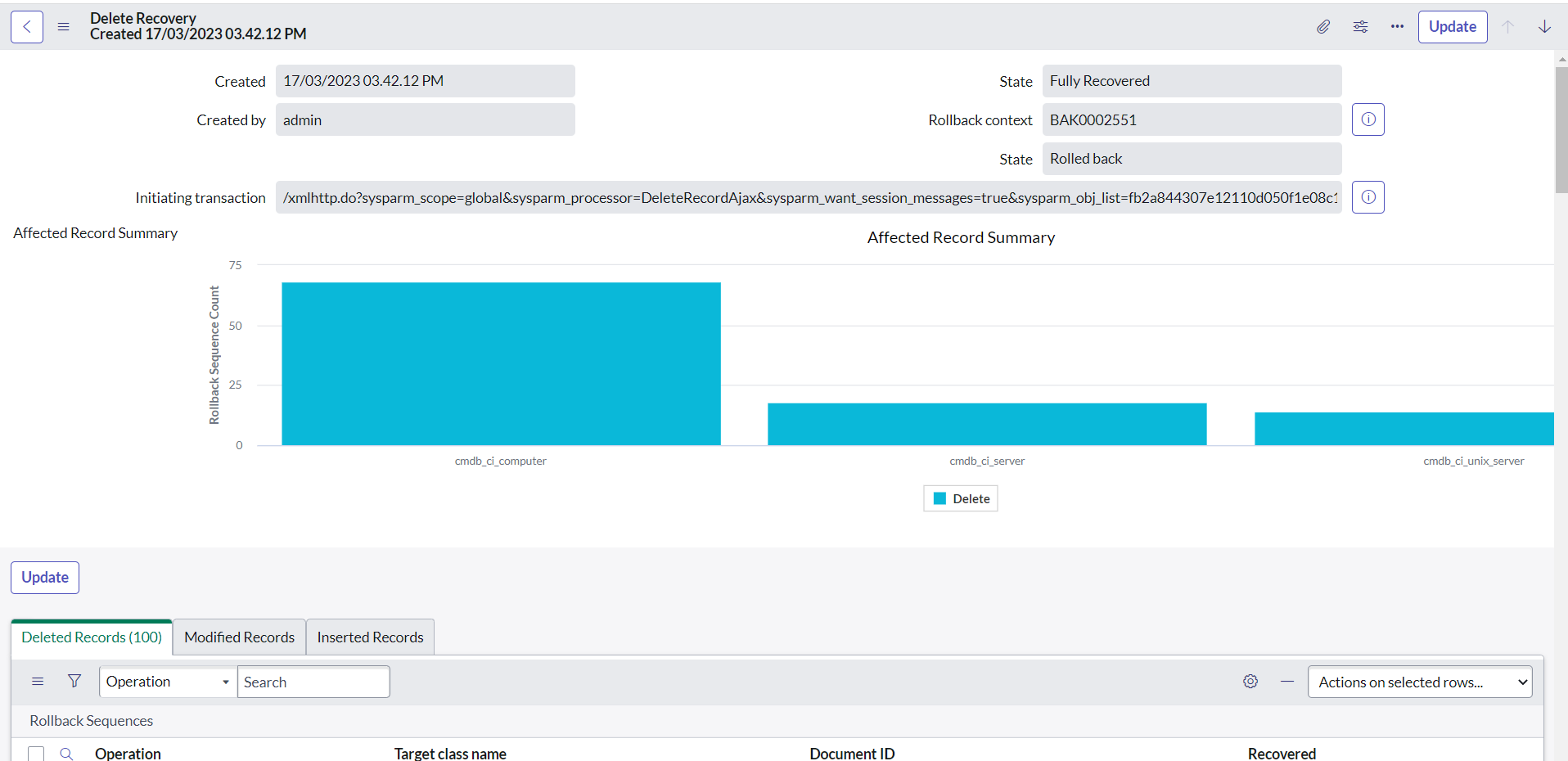Click the paperclip manage attachments icon

(x=1323, y=27)
